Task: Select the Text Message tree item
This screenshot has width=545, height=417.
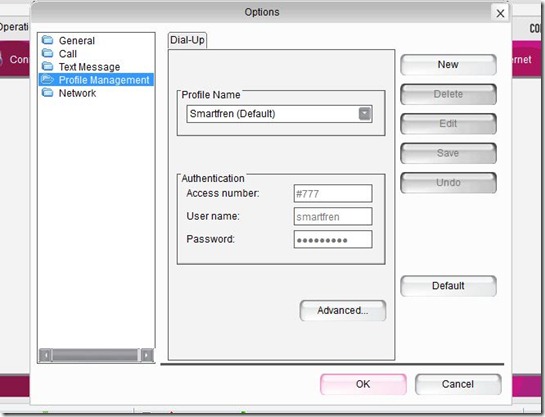Action: pos(89,67)
